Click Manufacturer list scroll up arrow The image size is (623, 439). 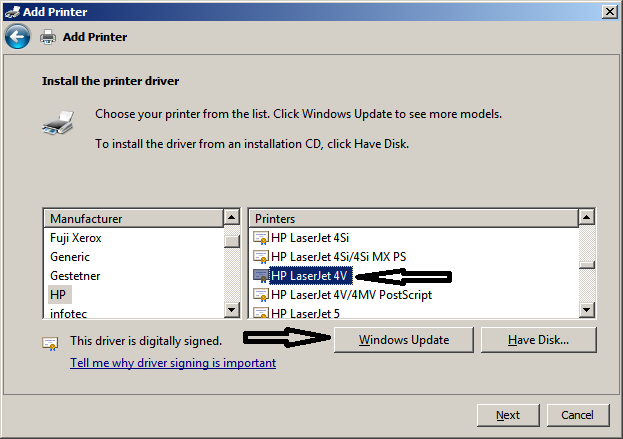232,217
